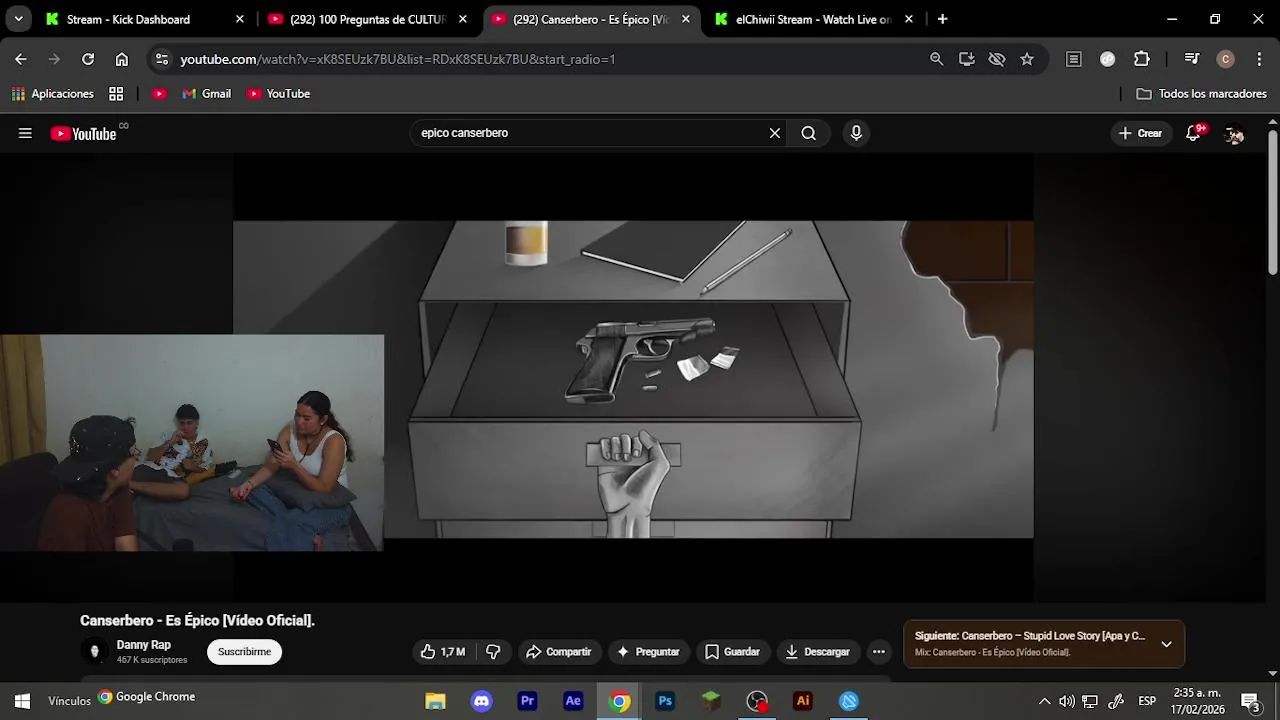Open the crossed-eye tracking protection icon

996,59
